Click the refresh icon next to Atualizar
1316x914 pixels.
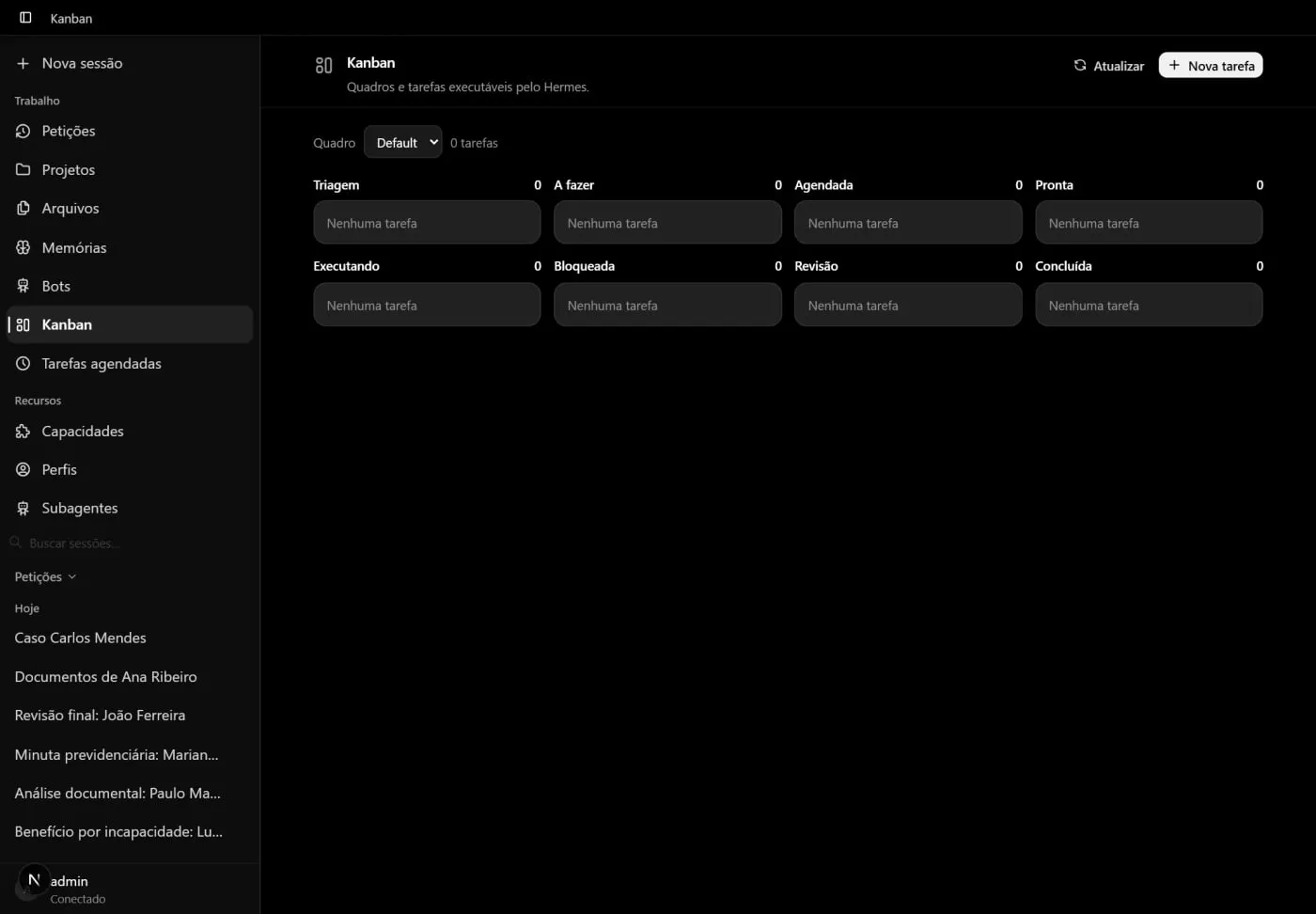point(1080,65)
